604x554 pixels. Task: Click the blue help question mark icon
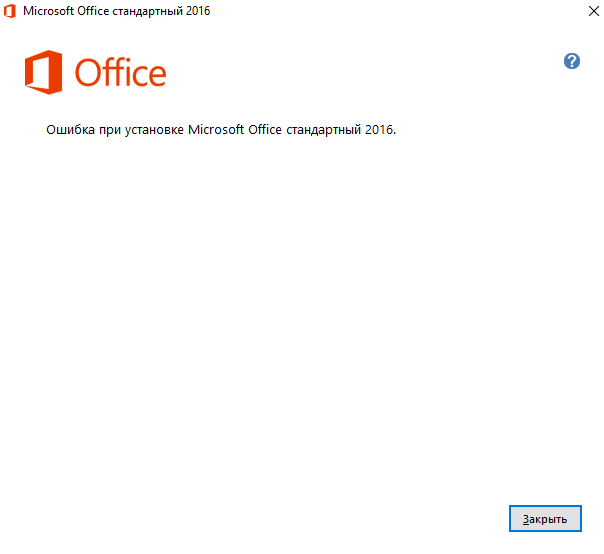572,61
